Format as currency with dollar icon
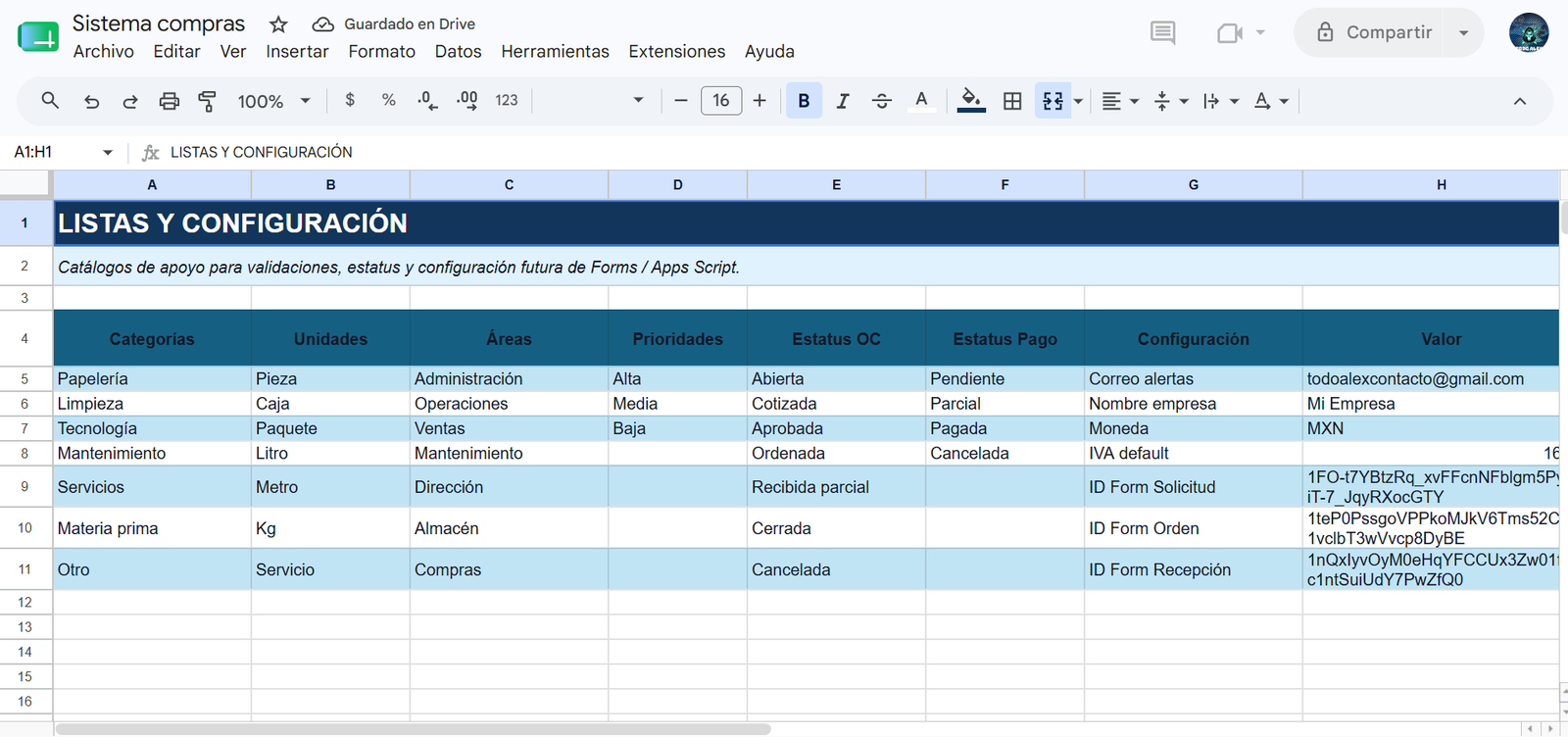 [350, 100]
